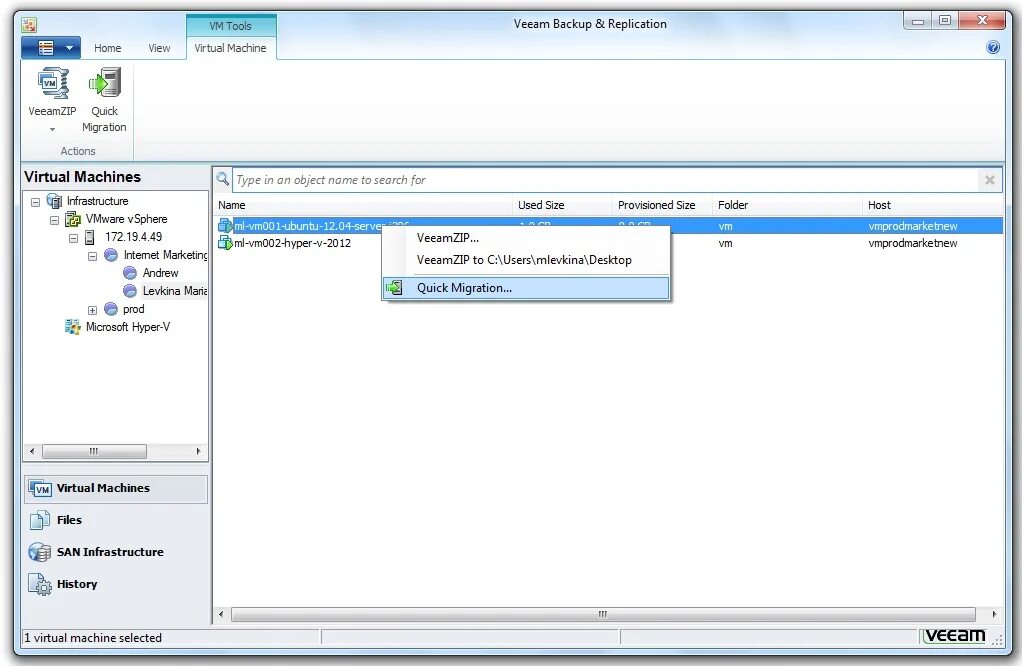Click tree panel scroll left arrow
1022x666 pixels.
click(32, 451)
